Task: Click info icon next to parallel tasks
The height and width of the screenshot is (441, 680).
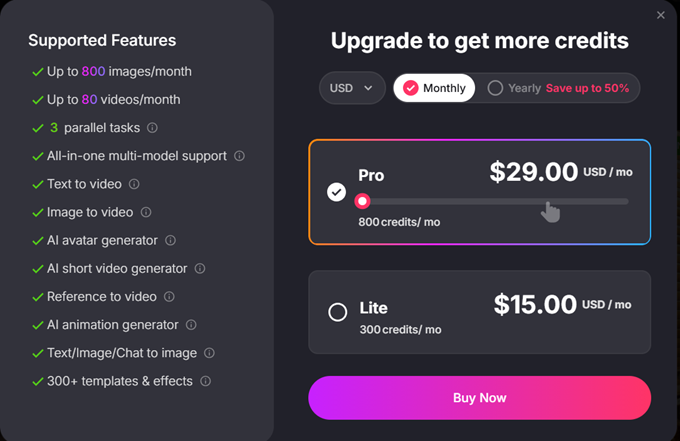Action: 152,128
